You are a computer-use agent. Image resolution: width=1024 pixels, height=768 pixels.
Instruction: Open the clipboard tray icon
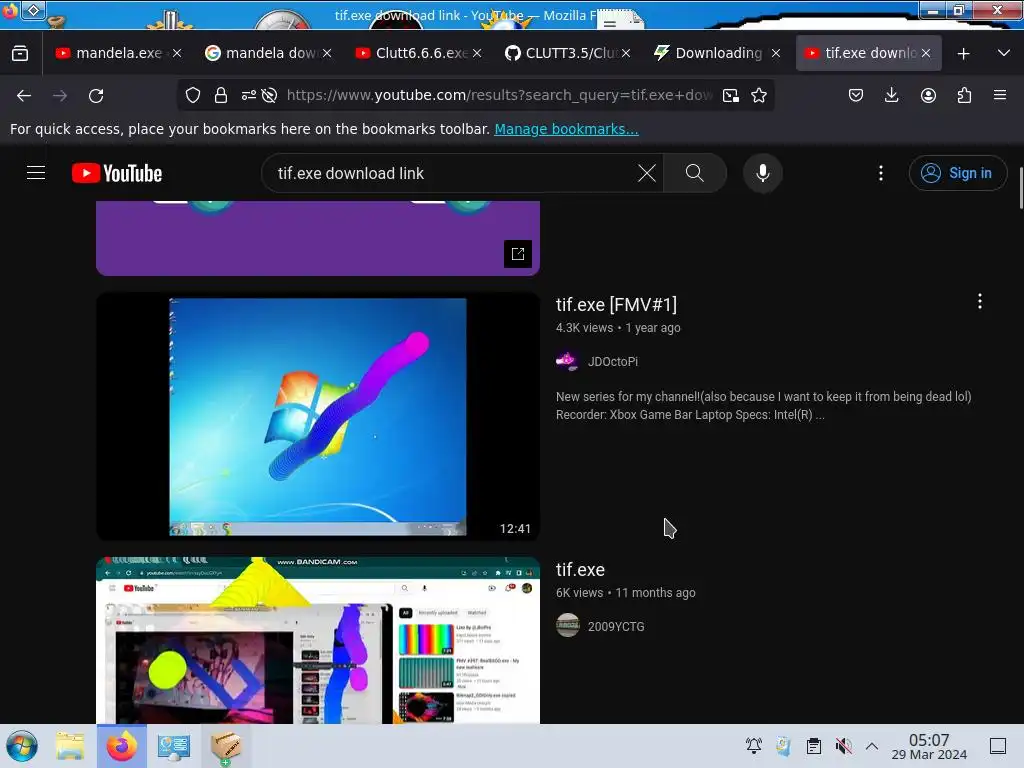click(x=814, y=745)
